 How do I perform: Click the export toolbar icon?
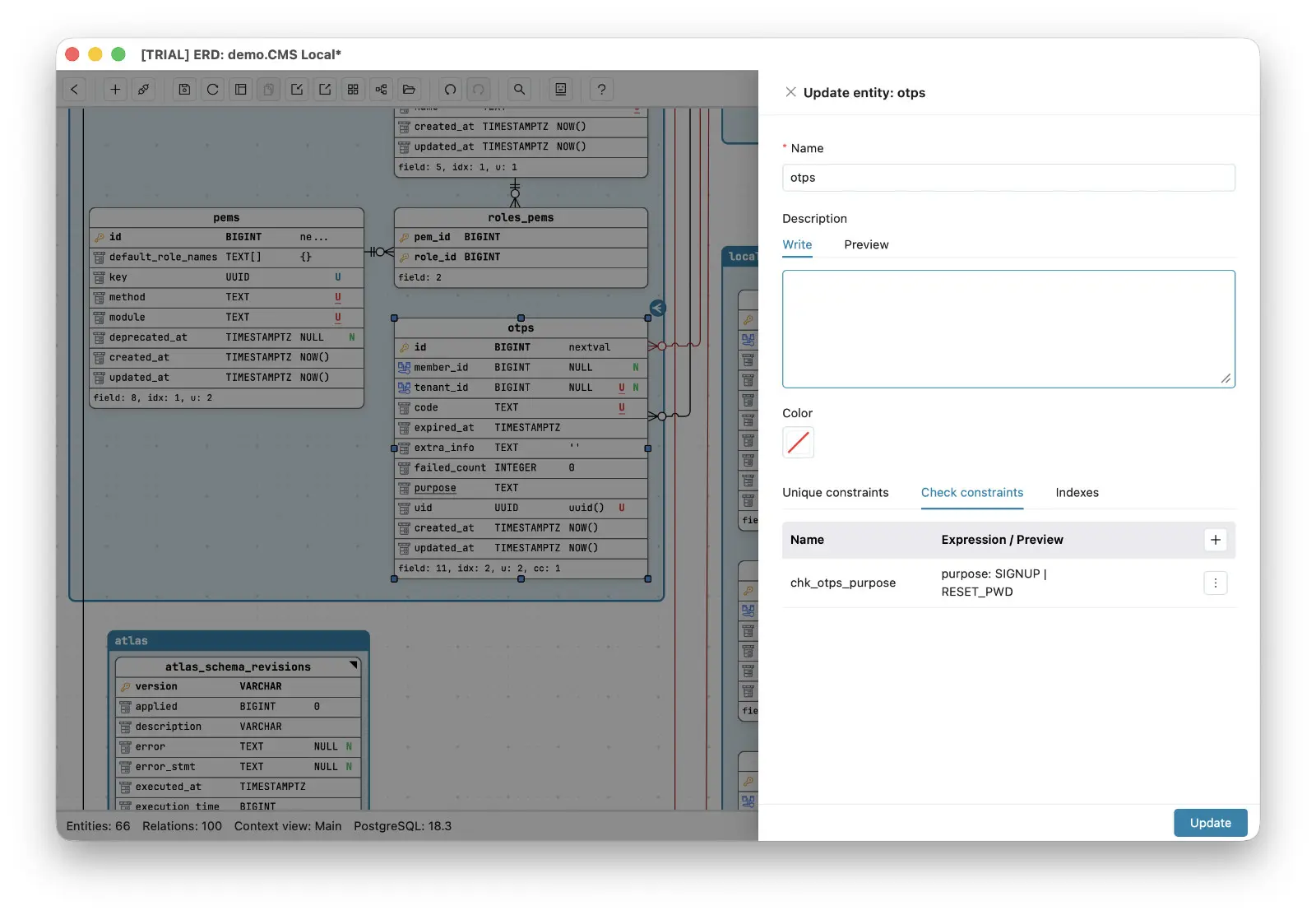click(x=325, y=90)
